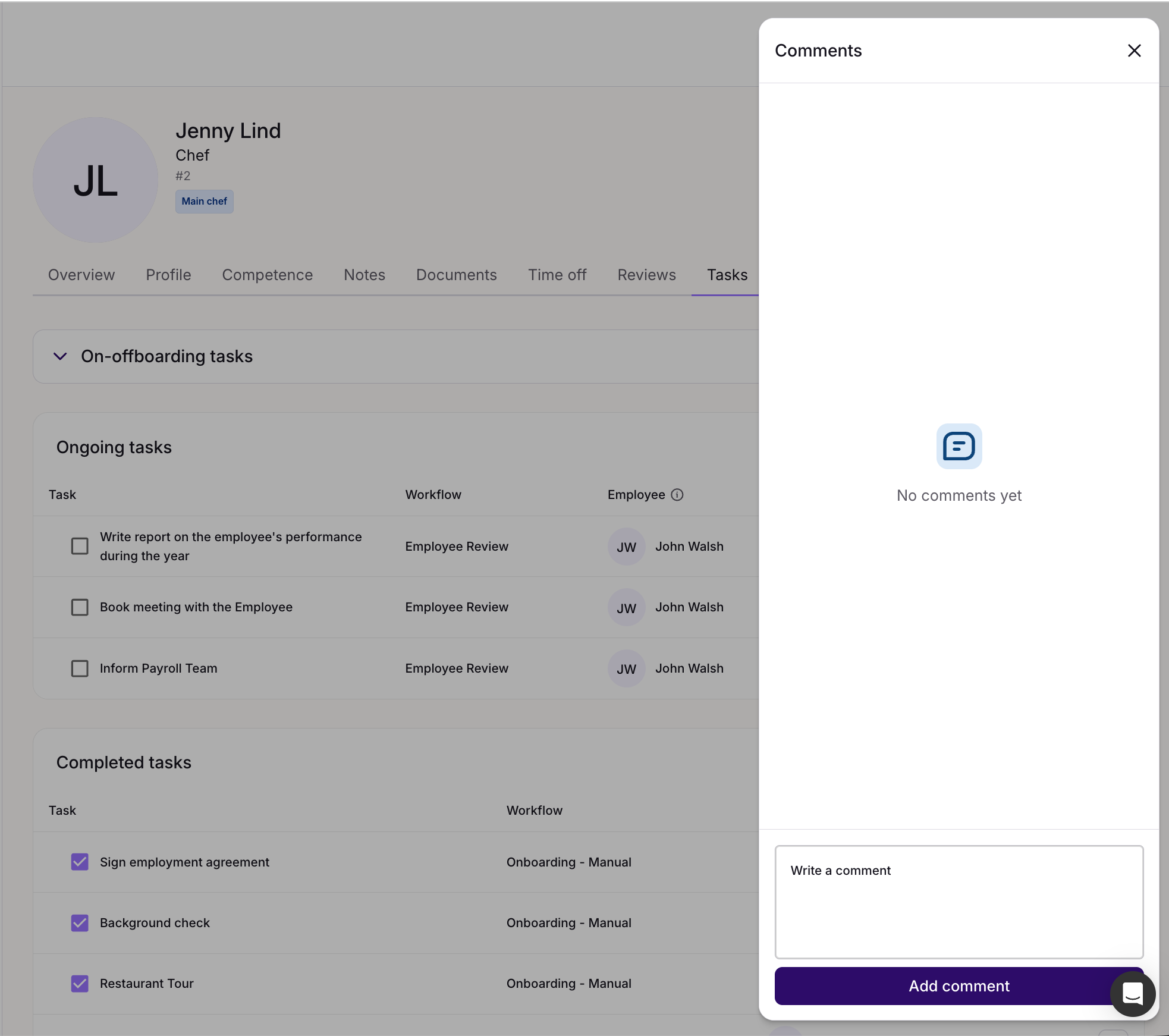Viewport: 1169px width, 1036px height.
Task: Click the JW avatar on the Write report row
Action: (x=626, y=547)
